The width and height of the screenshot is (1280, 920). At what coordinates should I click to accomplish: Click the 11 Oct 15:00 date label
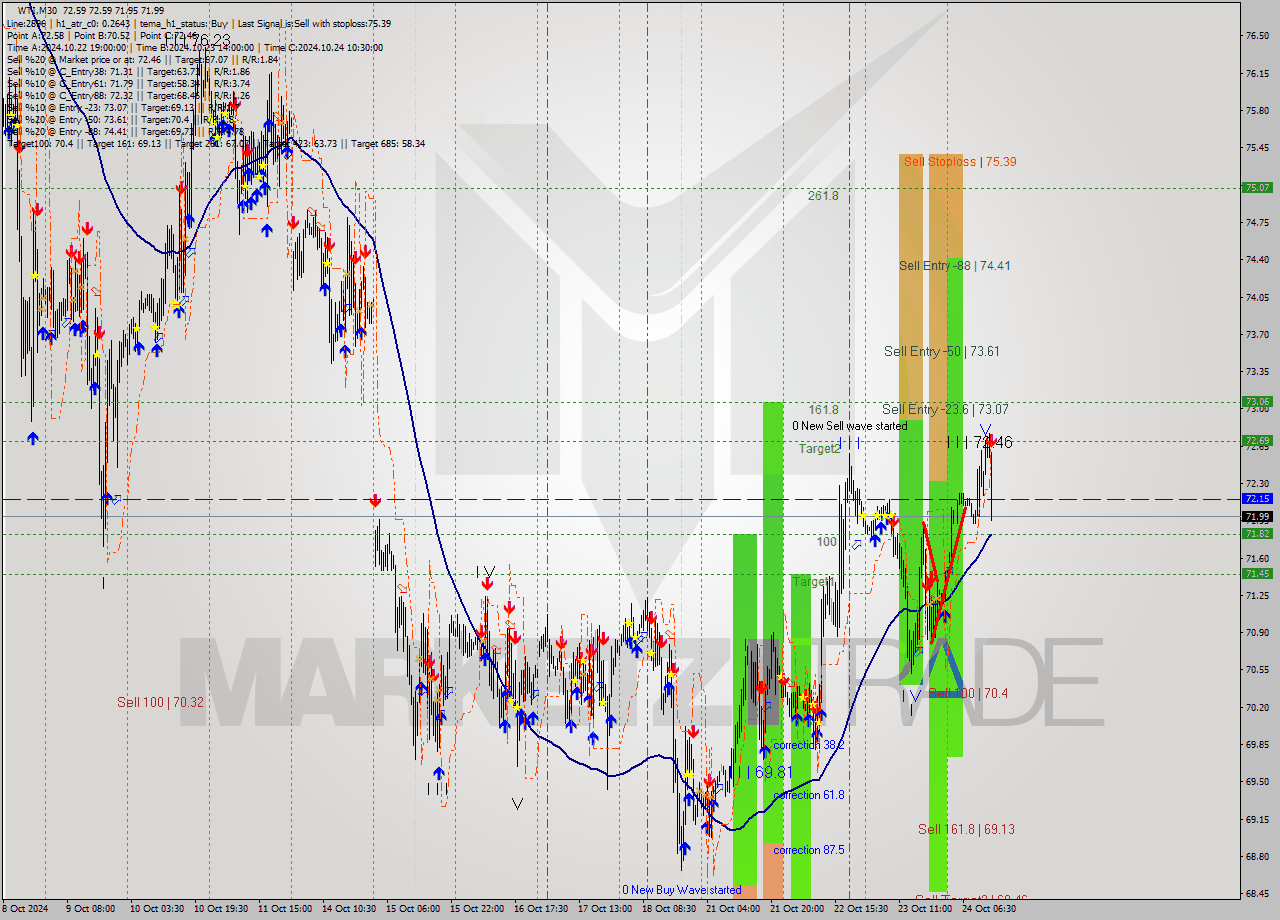click(284, 909)
